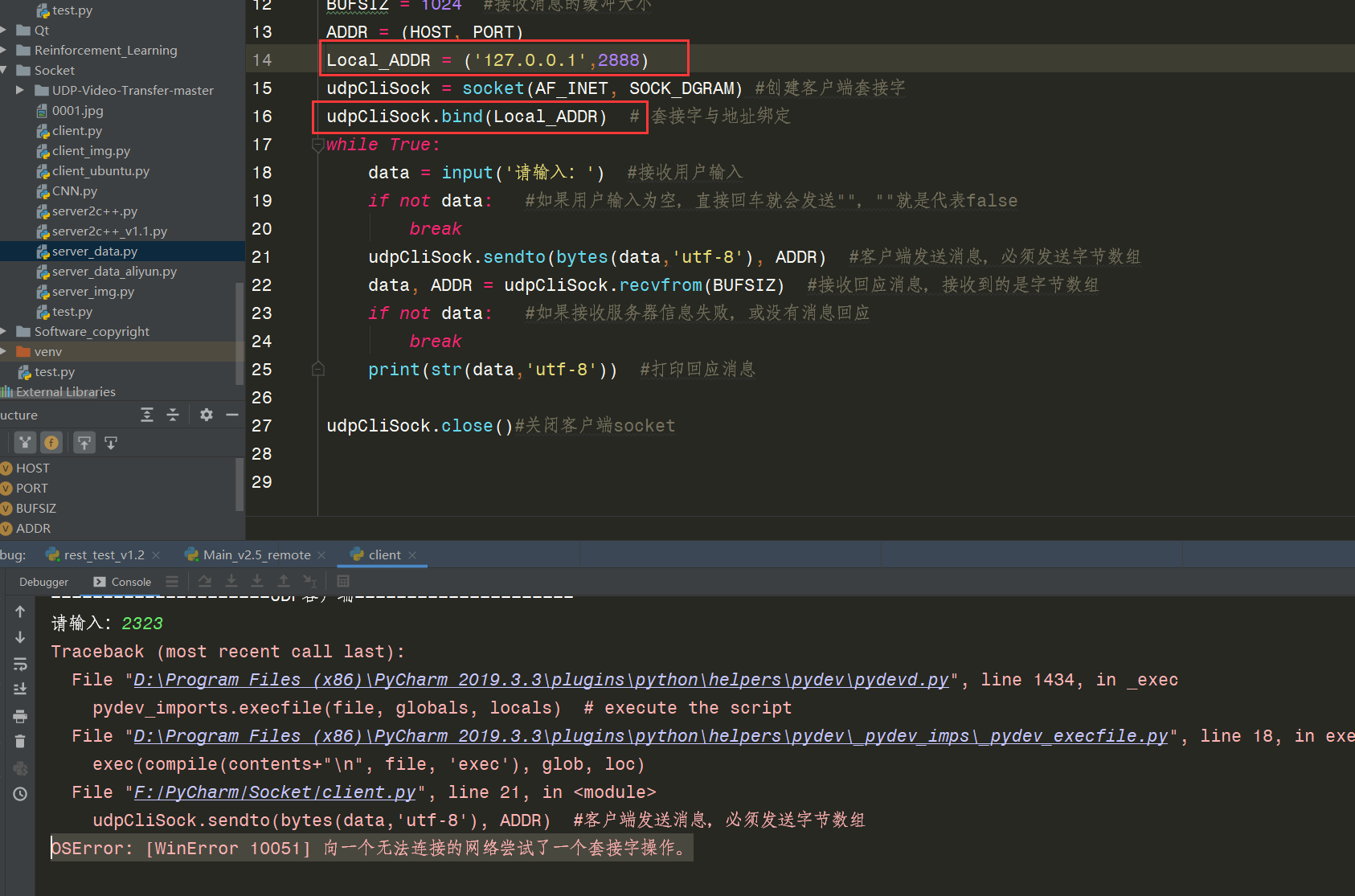The image size is (1355, 896).
Task: Click the show console history clock icon
Action: [20, 794]
